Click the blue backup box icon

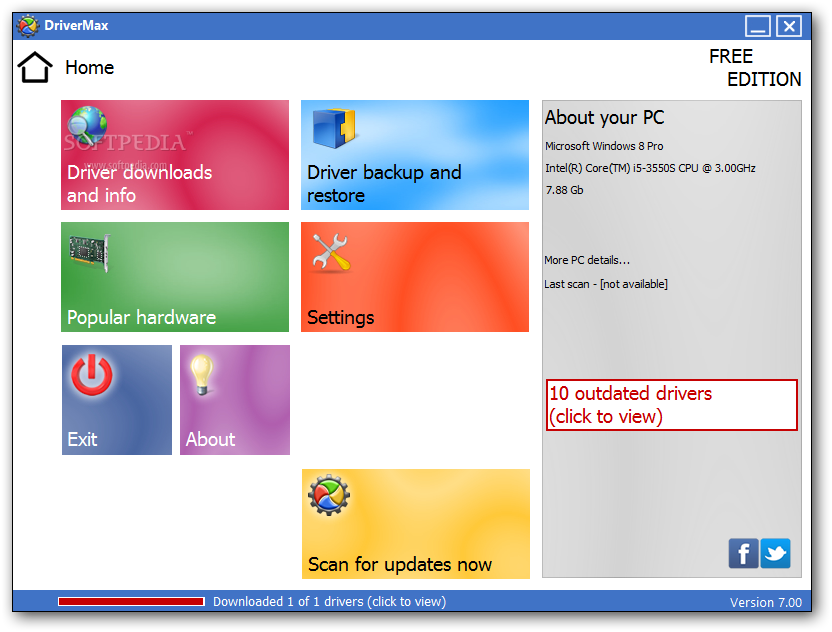(334, 128)
